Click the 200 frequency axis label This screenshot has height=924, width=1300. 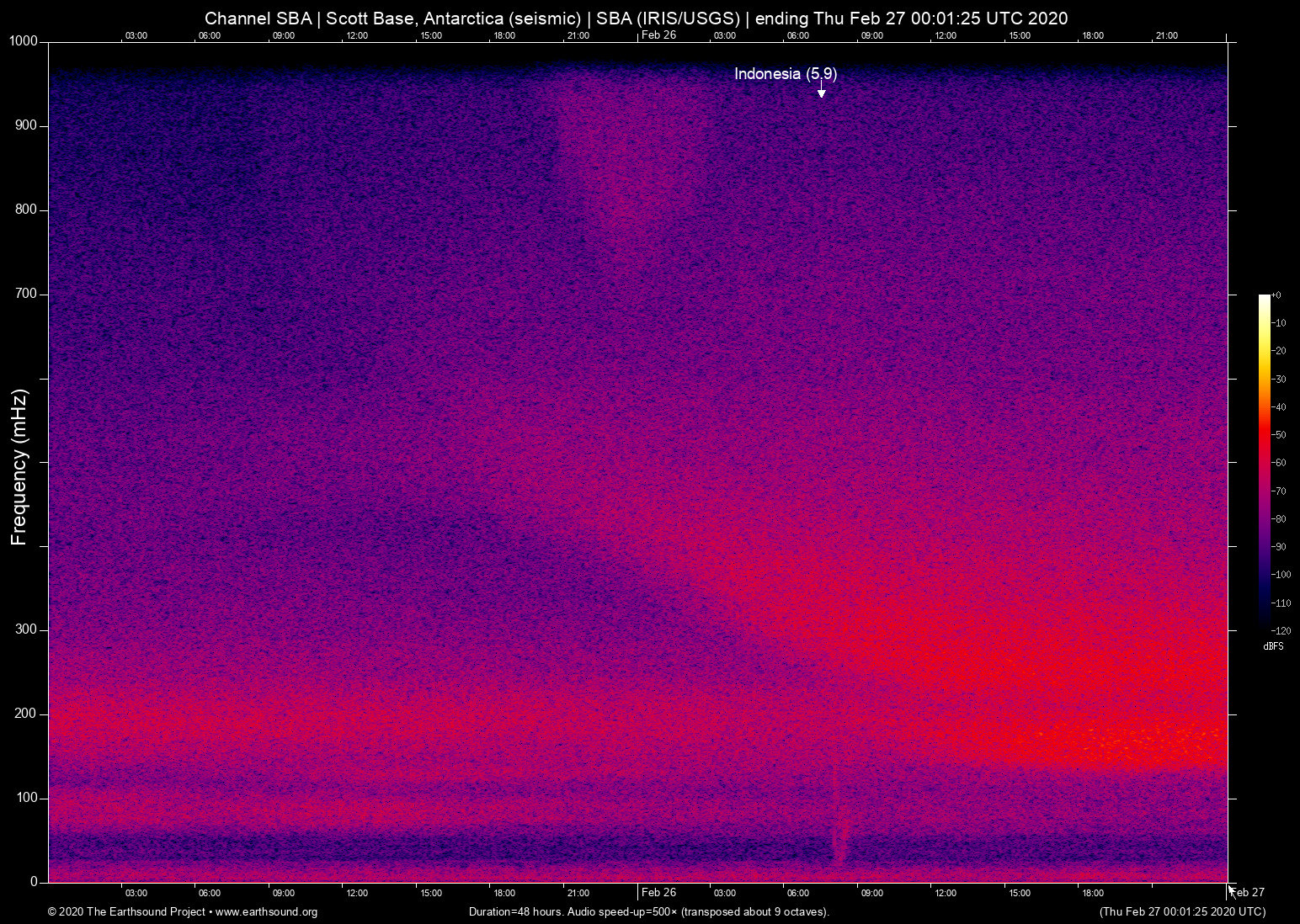pos(27,714)
